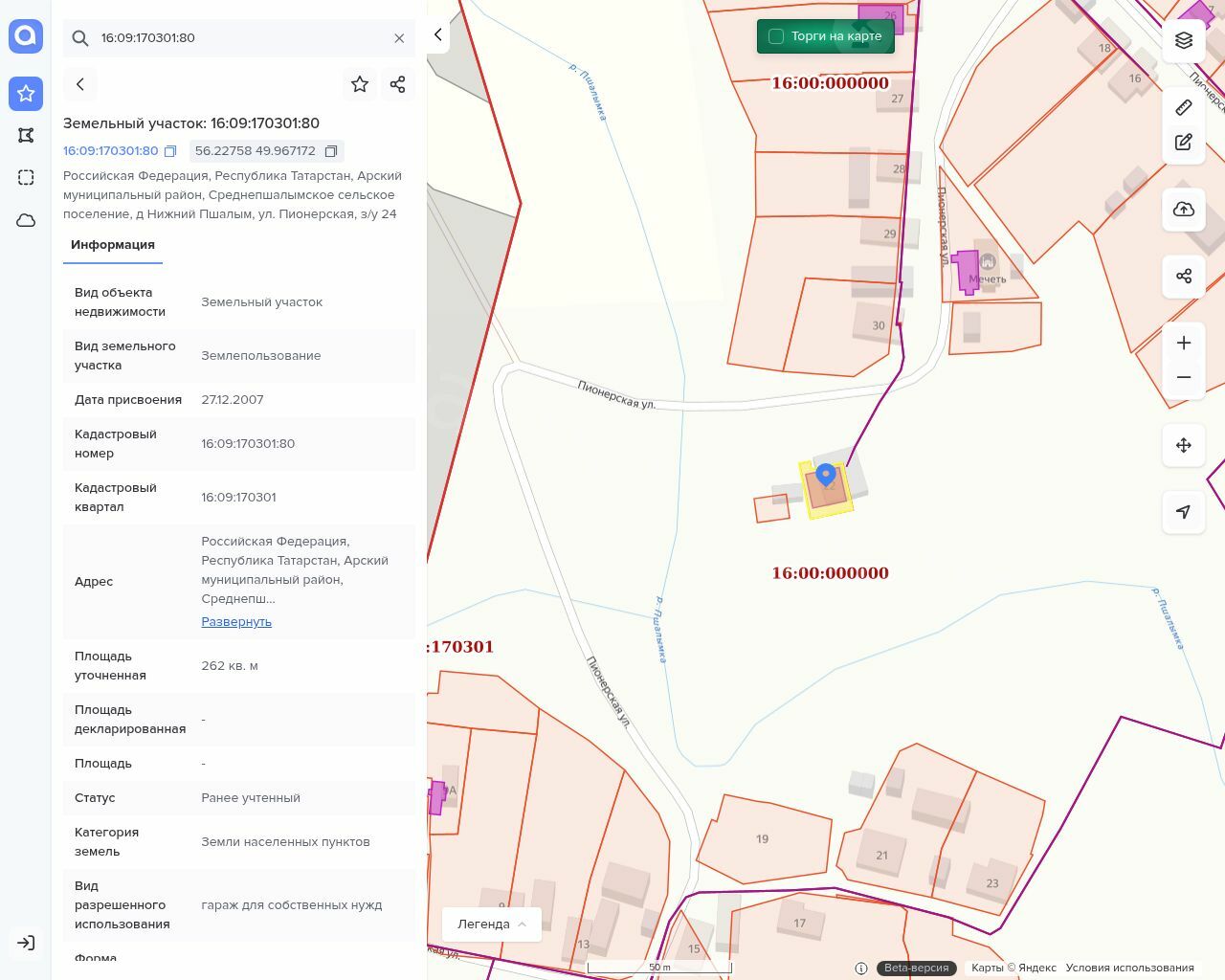Collapse the left information side panel
1225x980 pixels.
click(x=438, y=35)
